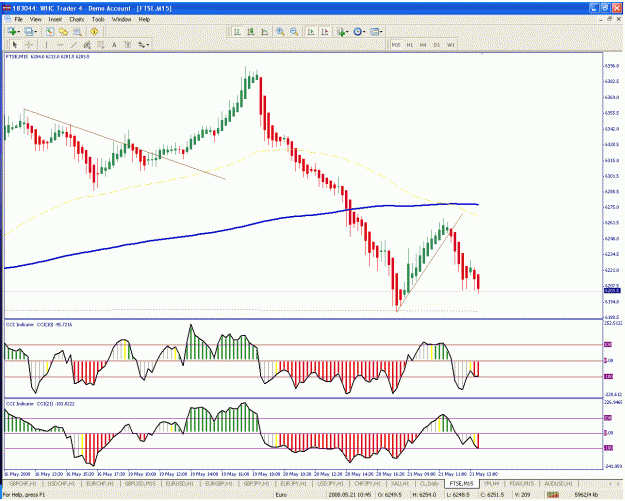Switch to the XAU,H1 chart tab

[400, 483]
